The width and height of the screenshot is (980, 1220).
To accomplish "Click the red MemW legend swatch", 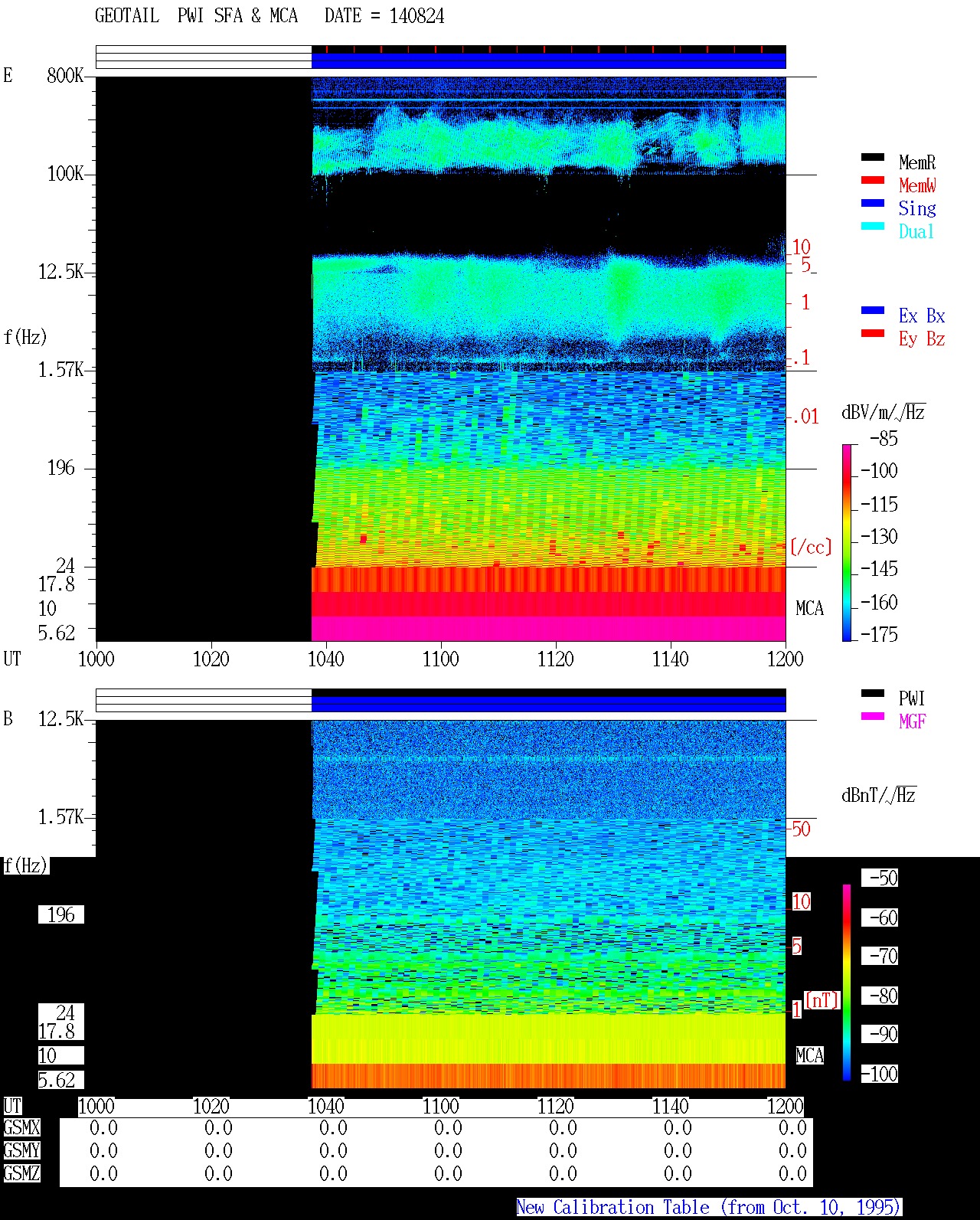I will [x=872, y=180].
